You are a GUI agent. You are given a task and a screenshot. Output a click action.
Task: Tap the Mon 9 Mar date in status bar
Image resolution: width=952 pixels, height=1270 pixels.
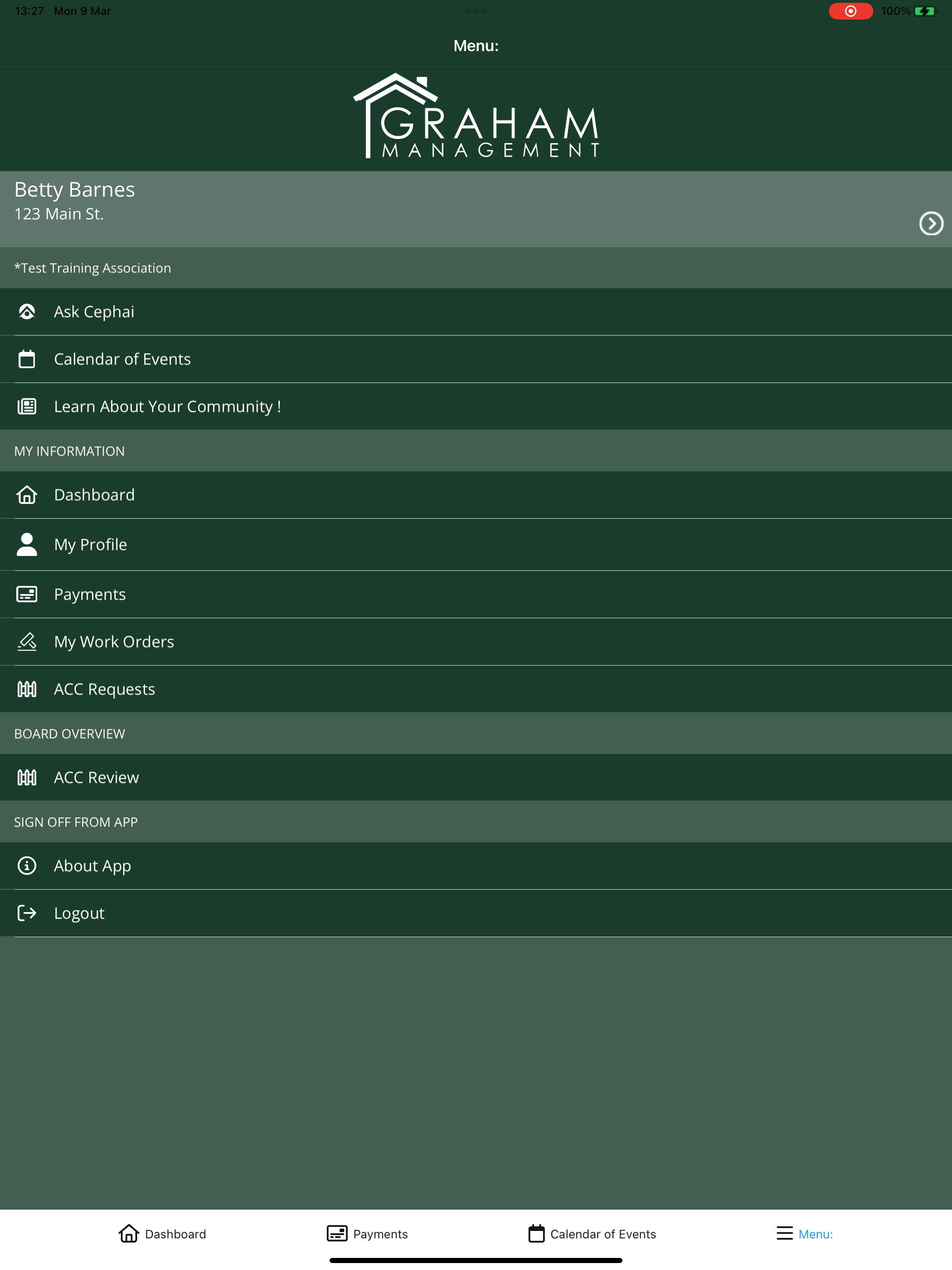point(82,11)
